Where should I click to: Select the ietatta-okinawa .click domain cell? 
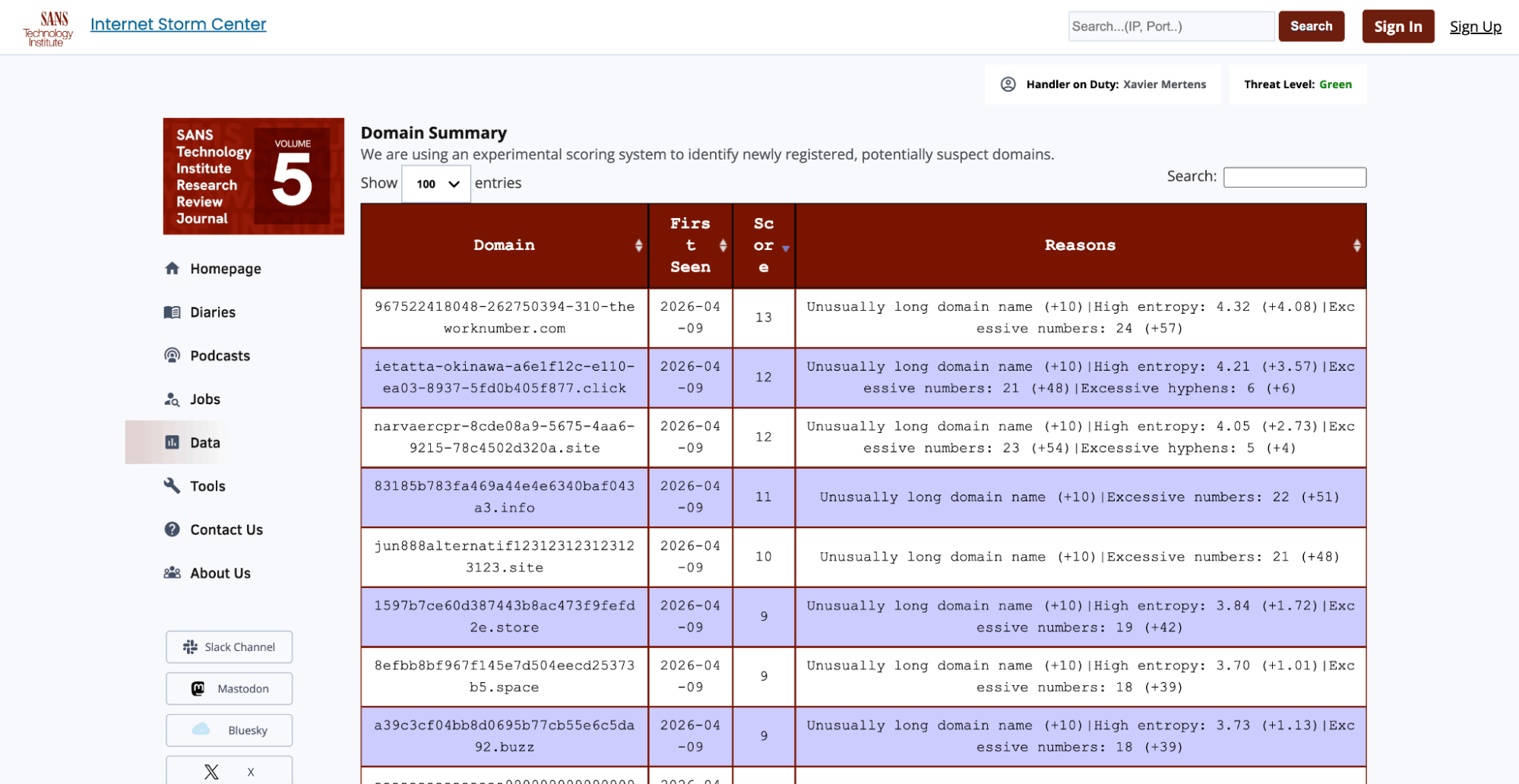(x=505, y=377)
